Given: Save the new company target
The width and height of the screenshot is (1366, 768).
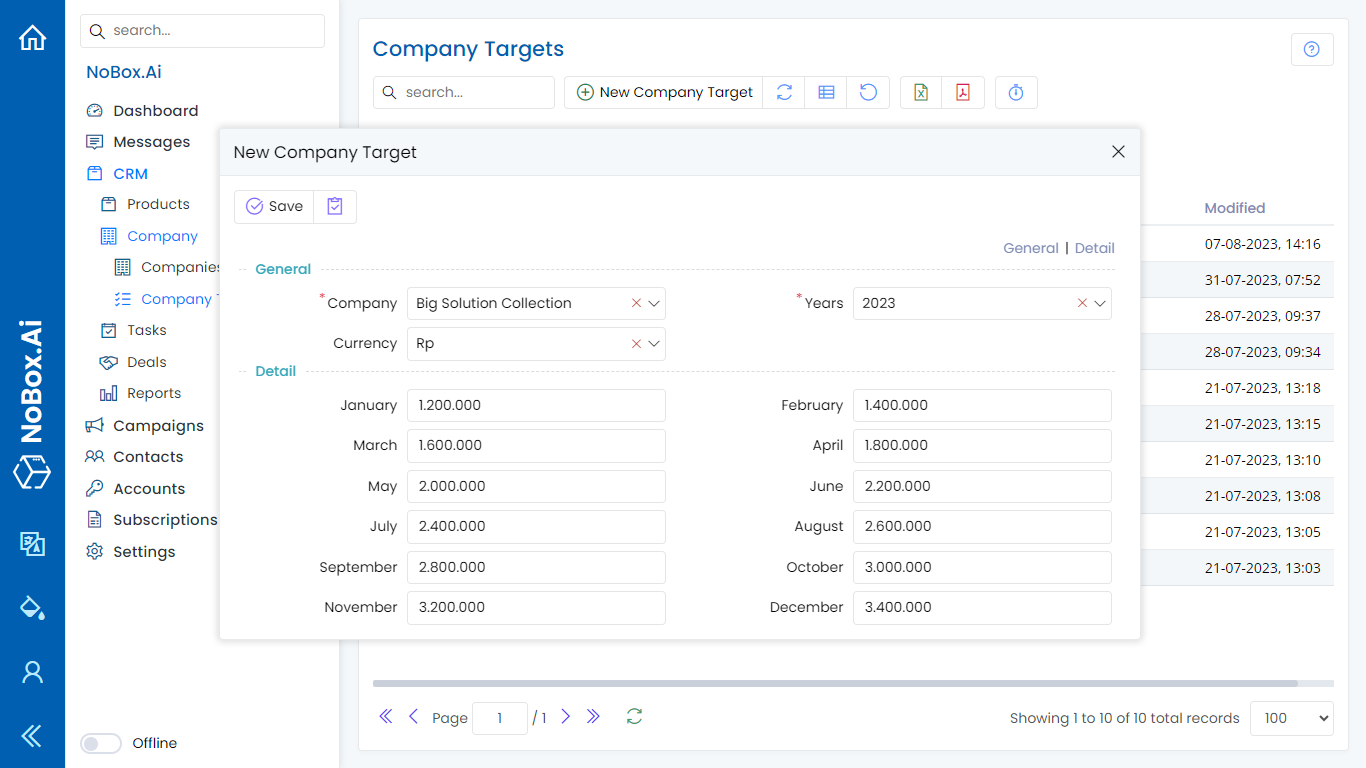Looking at the screenshot, I should click(x=275, y=206).
